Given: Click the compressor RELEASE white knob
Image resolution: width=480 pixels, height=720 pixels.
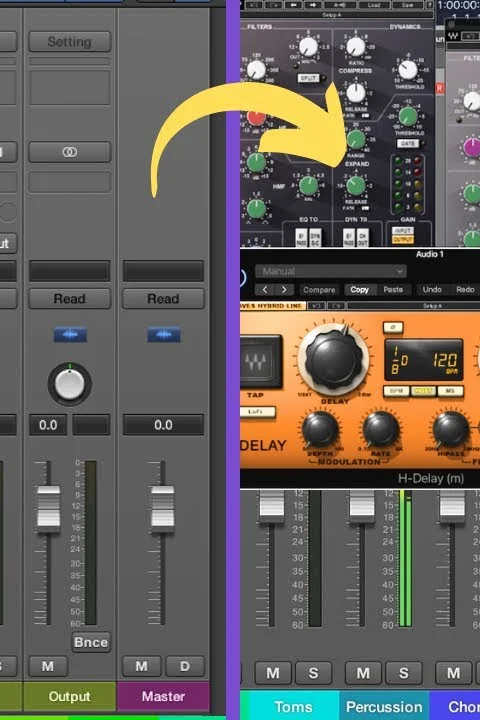Looking at the screenshot, I should tap(356, 93).
